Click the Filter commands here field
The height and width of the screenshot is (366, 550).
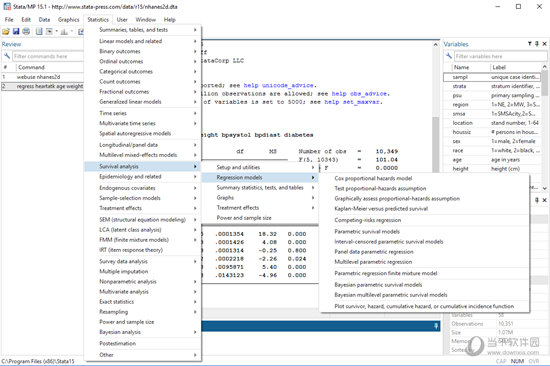tap(48, 56)
